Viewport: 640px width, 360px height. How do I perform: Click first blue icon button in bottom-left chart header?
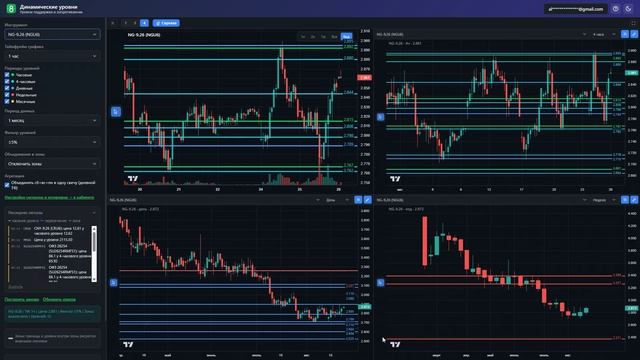point(358,200)
